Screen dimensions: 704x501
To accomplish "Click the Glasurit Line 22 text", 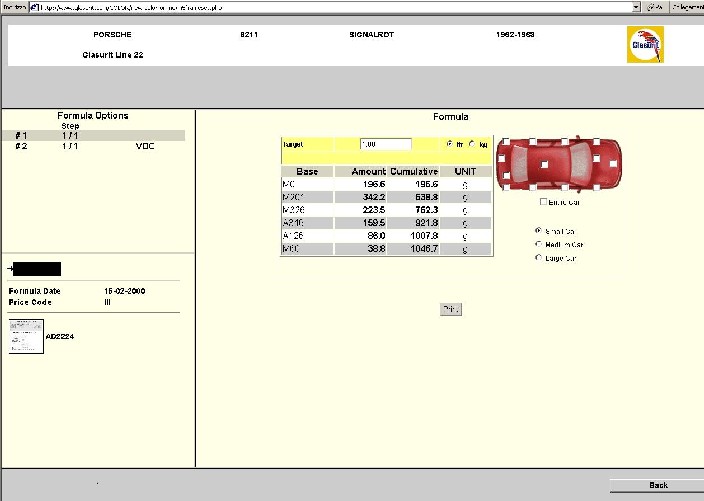I will click(x=113, y=55).
